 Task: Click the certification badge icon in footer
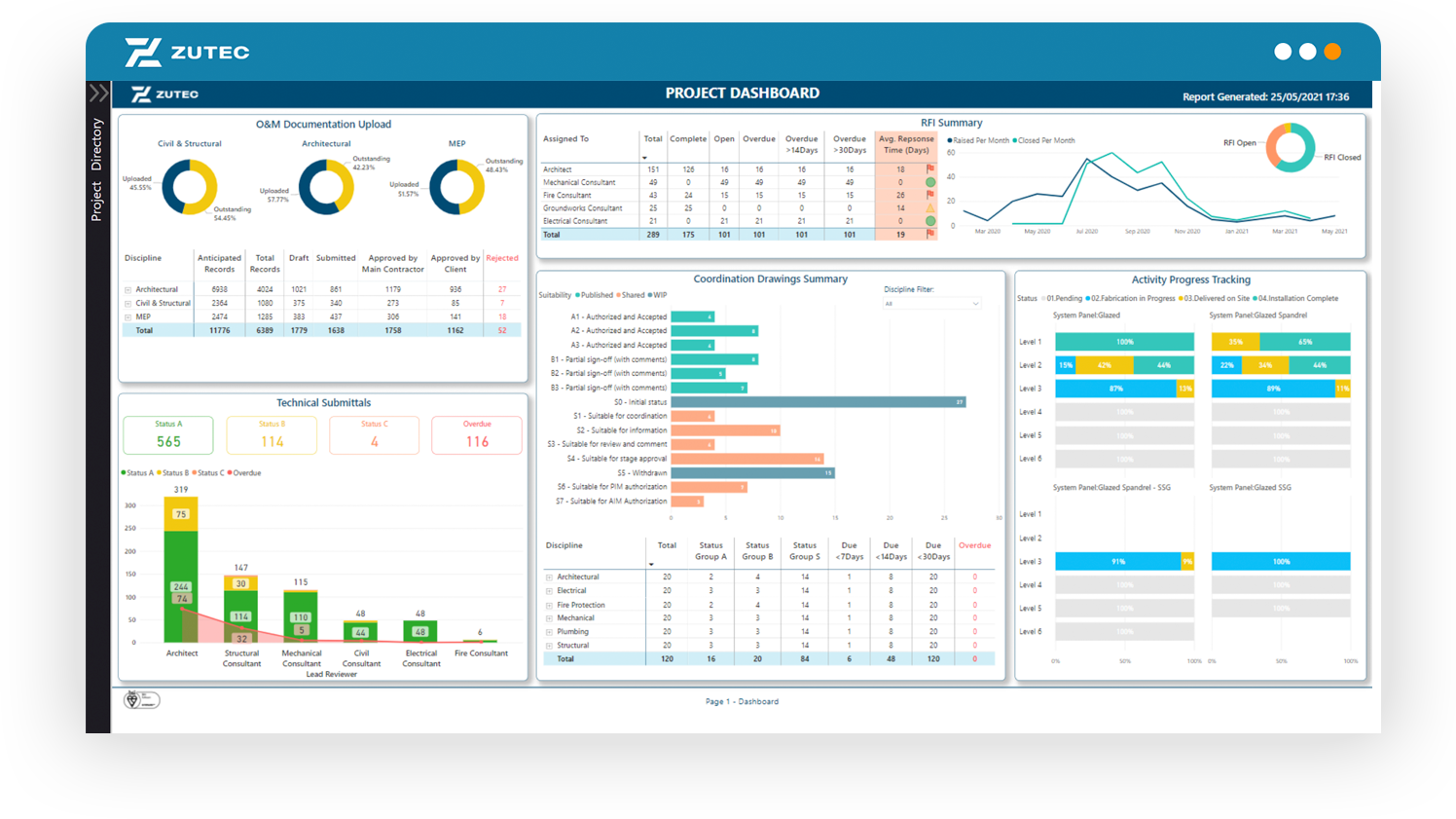[x=142, y=700]
